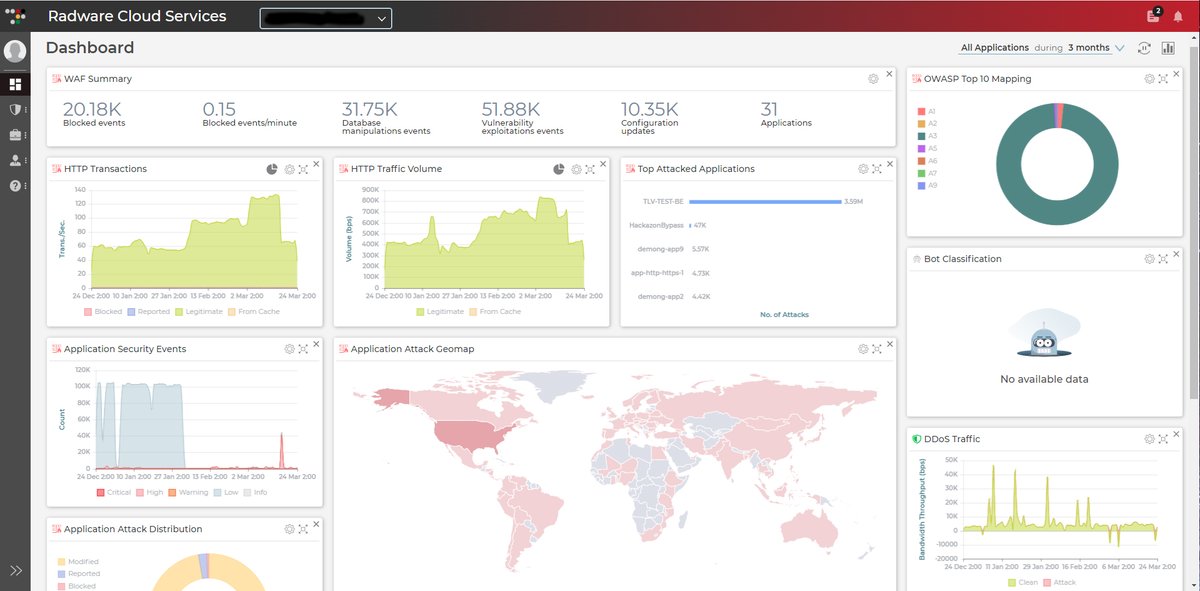The height and width of the screenshot is (591, 1200).
Task: Open the account selector dropdown in the header
Action: pos(325,17)
